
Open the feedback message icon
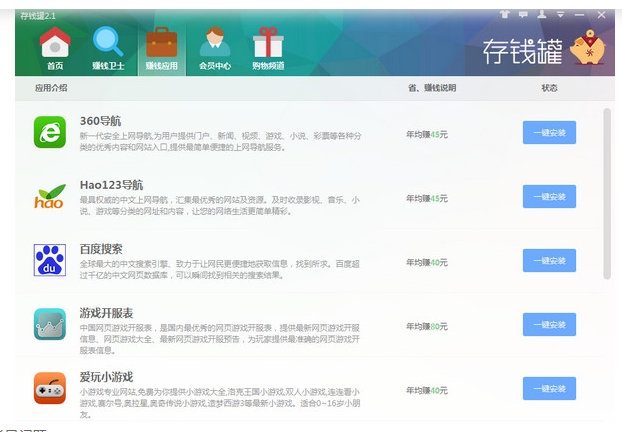(x=523, y=15)
